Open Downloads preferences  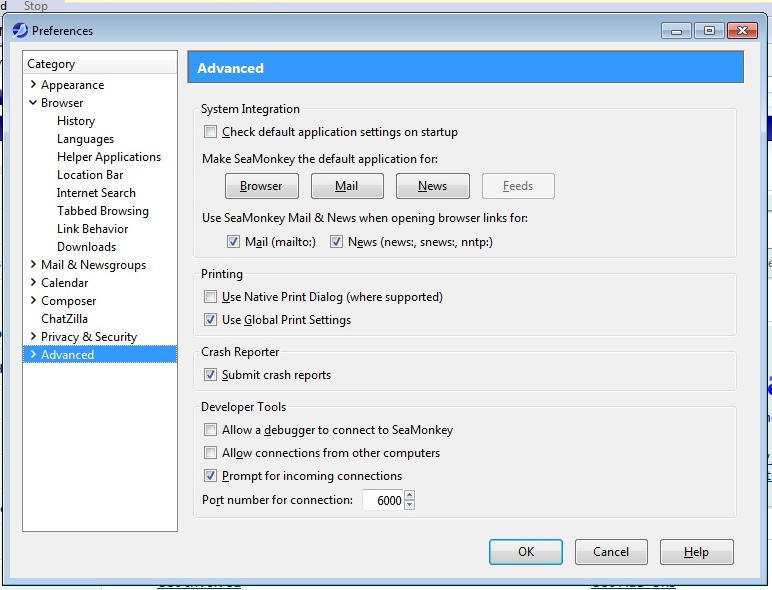tap(87, 247)
